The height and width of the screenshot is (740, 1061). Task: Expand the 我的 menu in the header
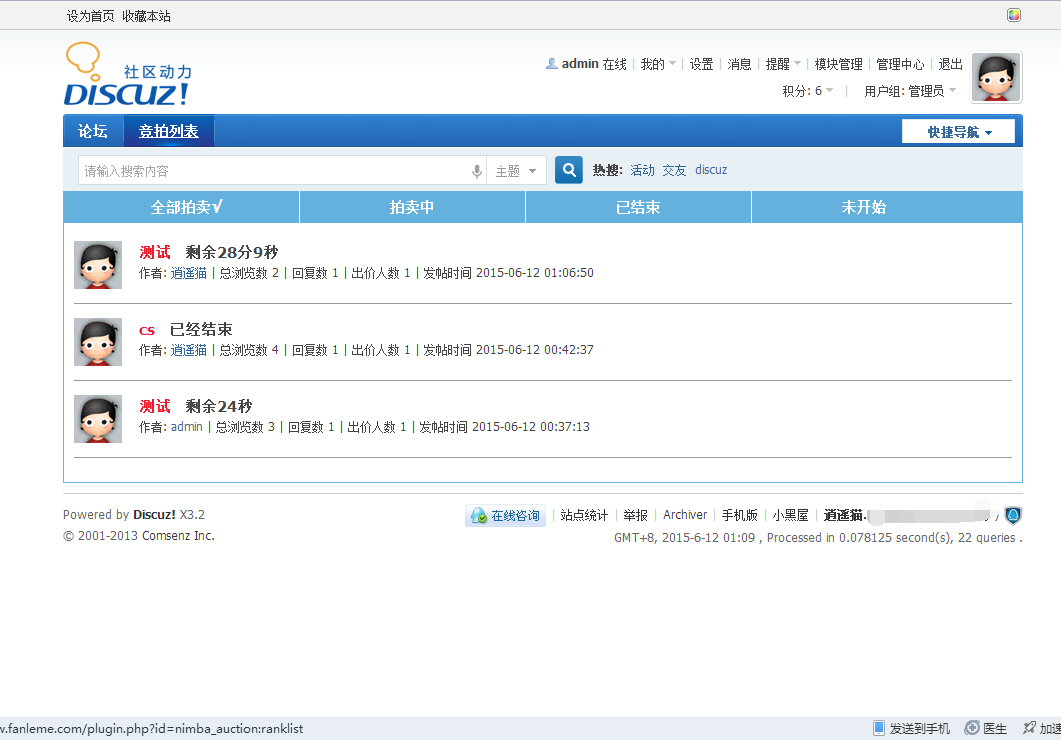(657, 64)
